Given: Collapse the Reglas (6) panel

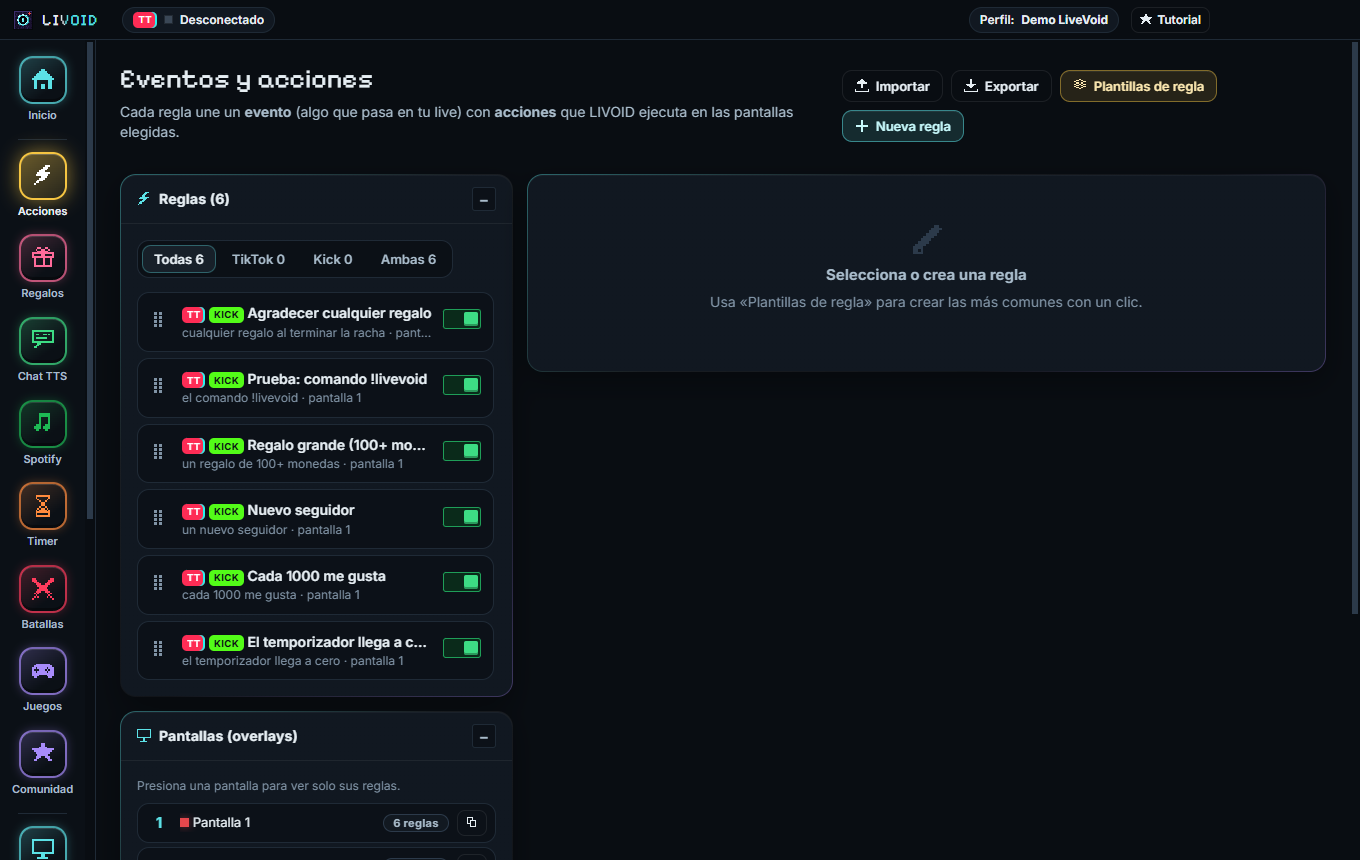Looking at the screenshot, I should point(484,199).
